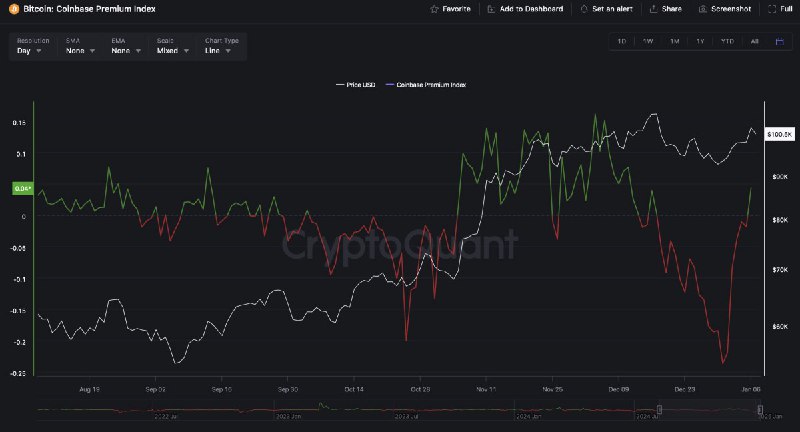Toggle the Price USD legend series
800x432 pixels.
(356, 85)
